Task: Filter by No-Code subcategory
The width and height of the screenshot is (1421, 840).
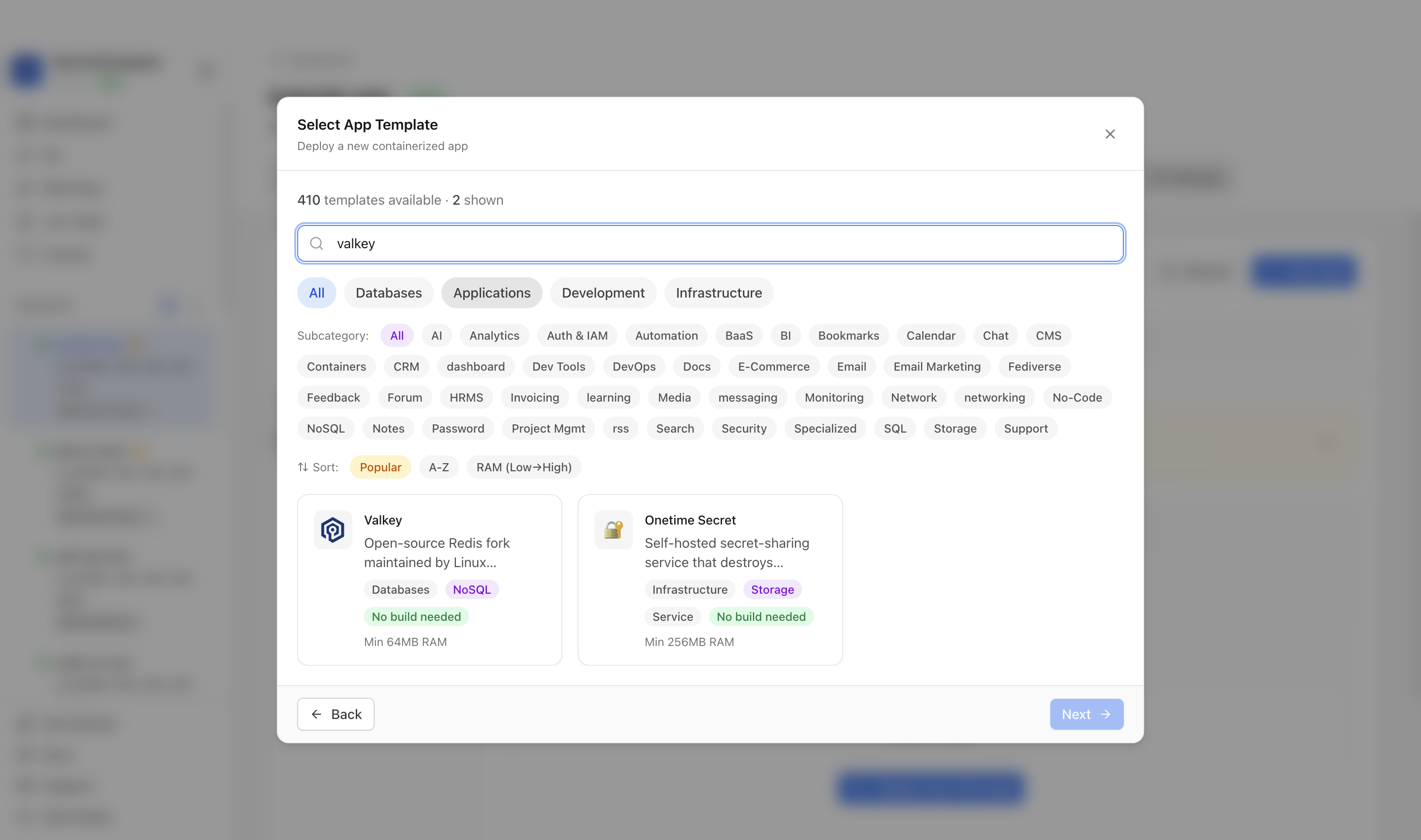Action: (x=1077, y=397)
